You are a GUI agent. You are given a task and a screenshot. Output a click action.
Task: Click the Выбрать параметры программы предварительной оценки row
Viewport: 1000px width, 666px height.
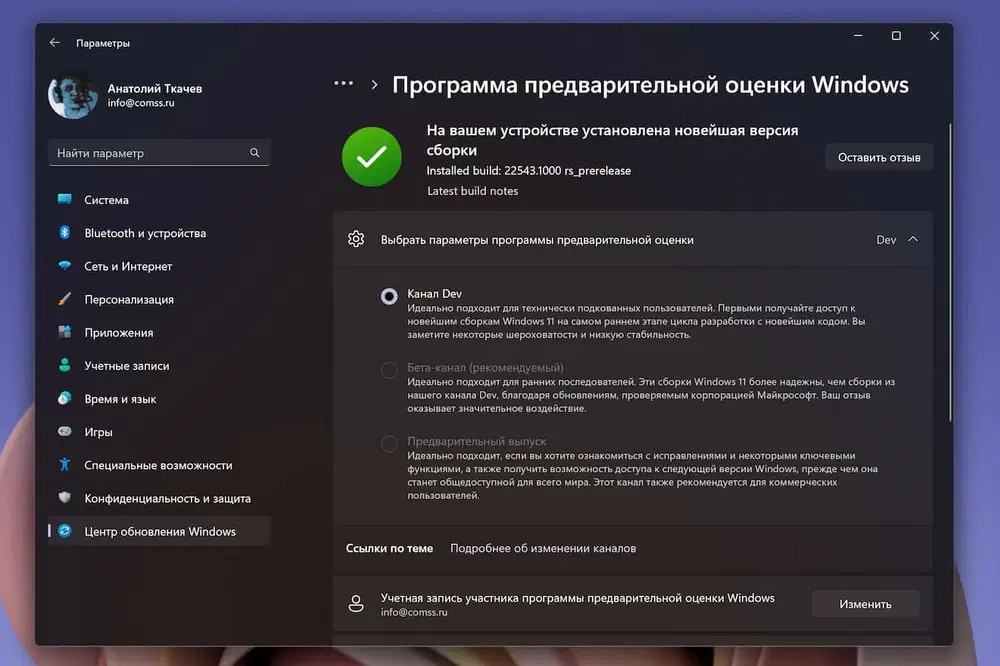(633, 239)
